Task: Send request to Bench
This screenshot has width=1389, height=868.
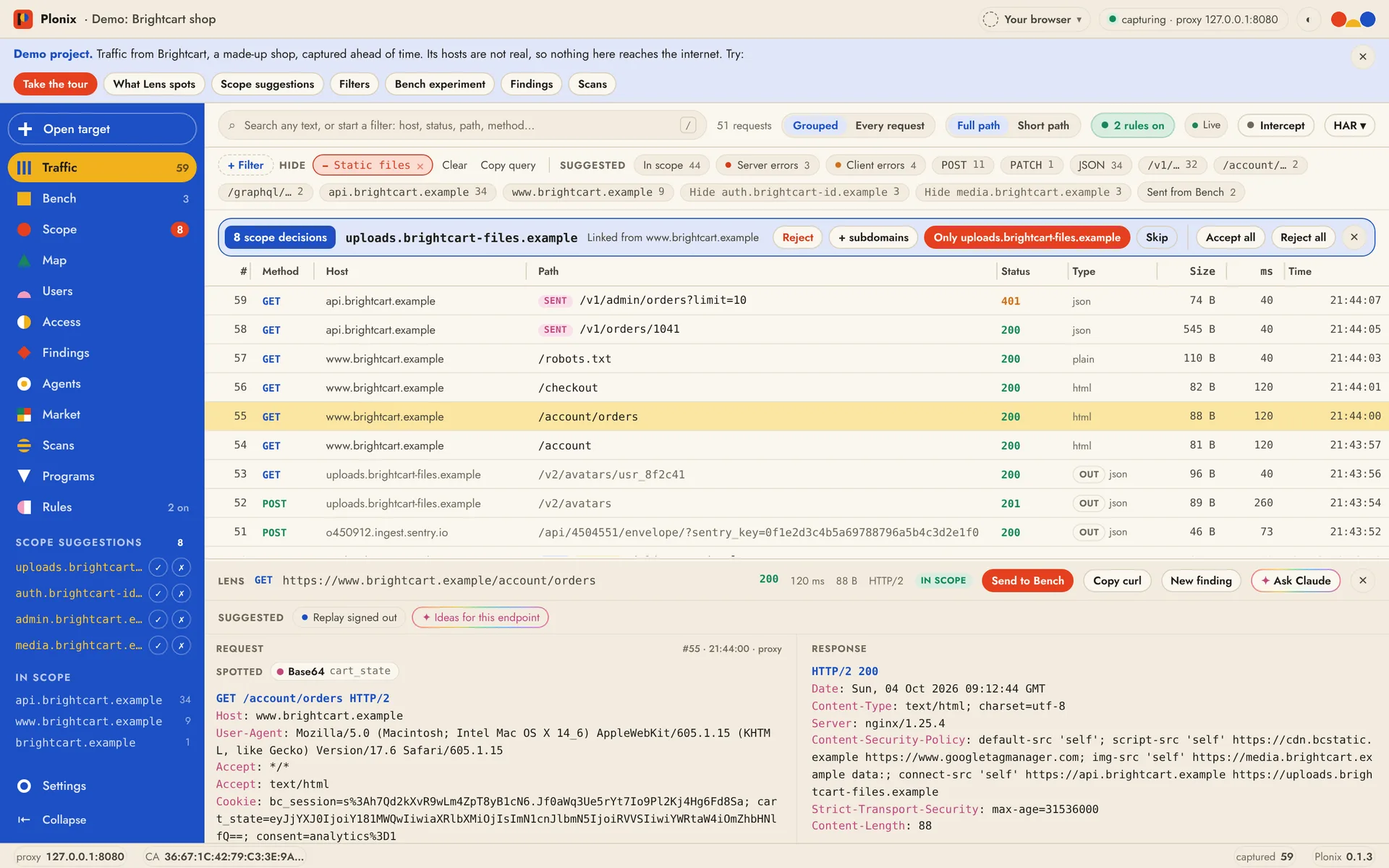Action: click(1027, 580)
